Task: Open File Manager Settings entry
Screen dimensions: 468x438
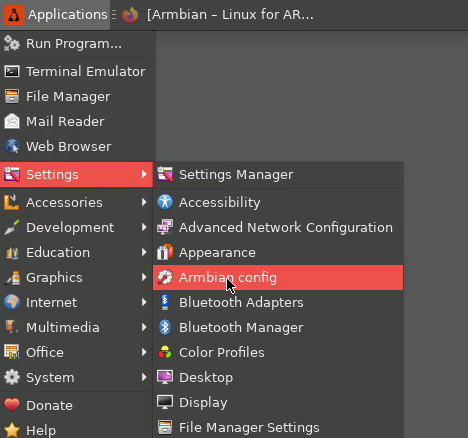Action: [278, 427]
